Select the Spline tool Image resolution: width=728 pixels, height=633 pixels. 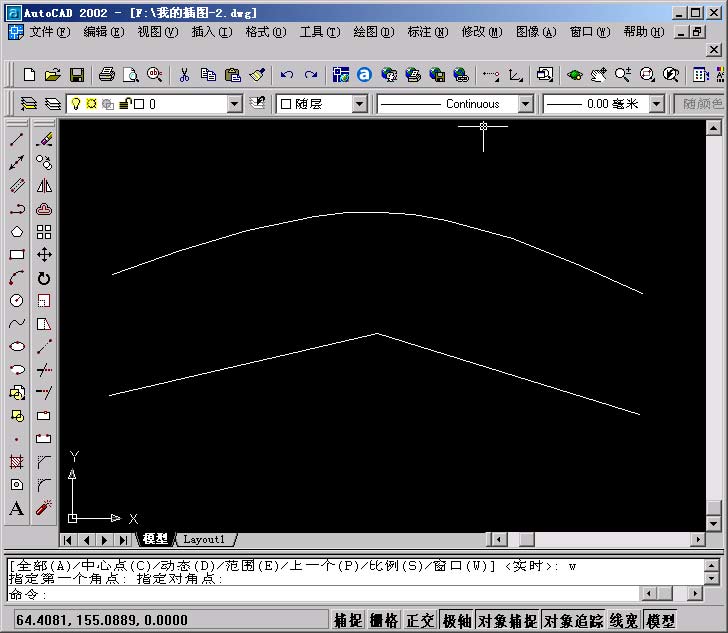(x=17, y=323)
